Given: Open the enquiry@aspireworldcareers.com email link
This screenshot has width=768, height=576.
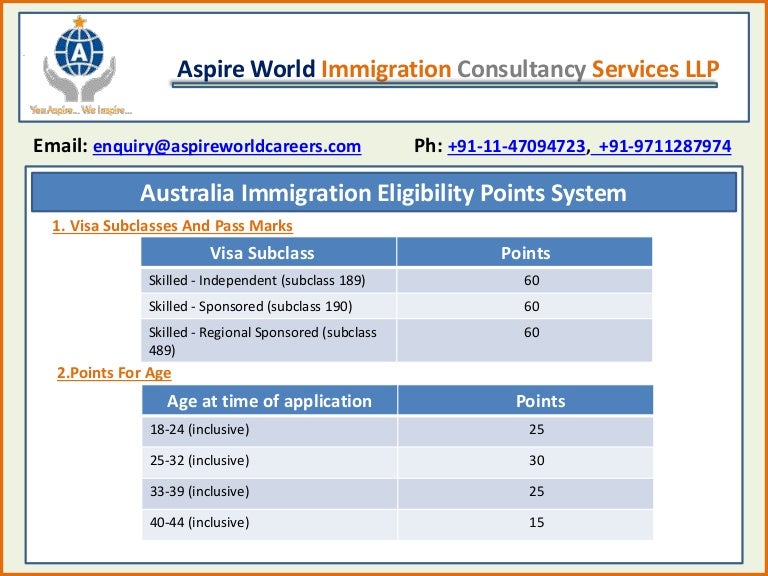Looking at the screenshot, I should coord(227,146).
